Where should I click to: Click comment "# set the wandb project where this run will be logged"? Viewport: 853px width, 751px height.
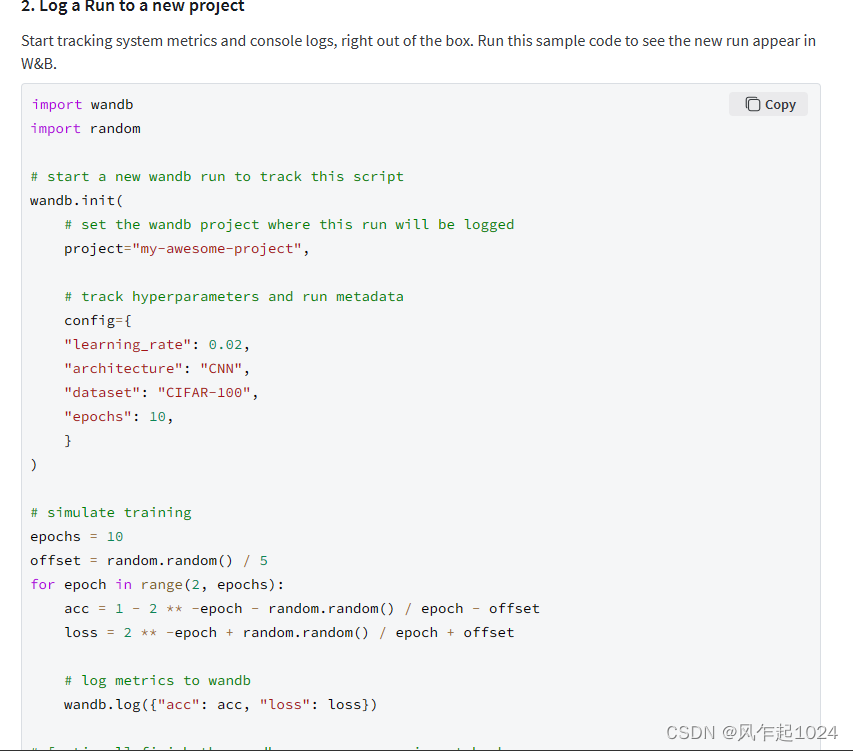click(x=289, y=225)
